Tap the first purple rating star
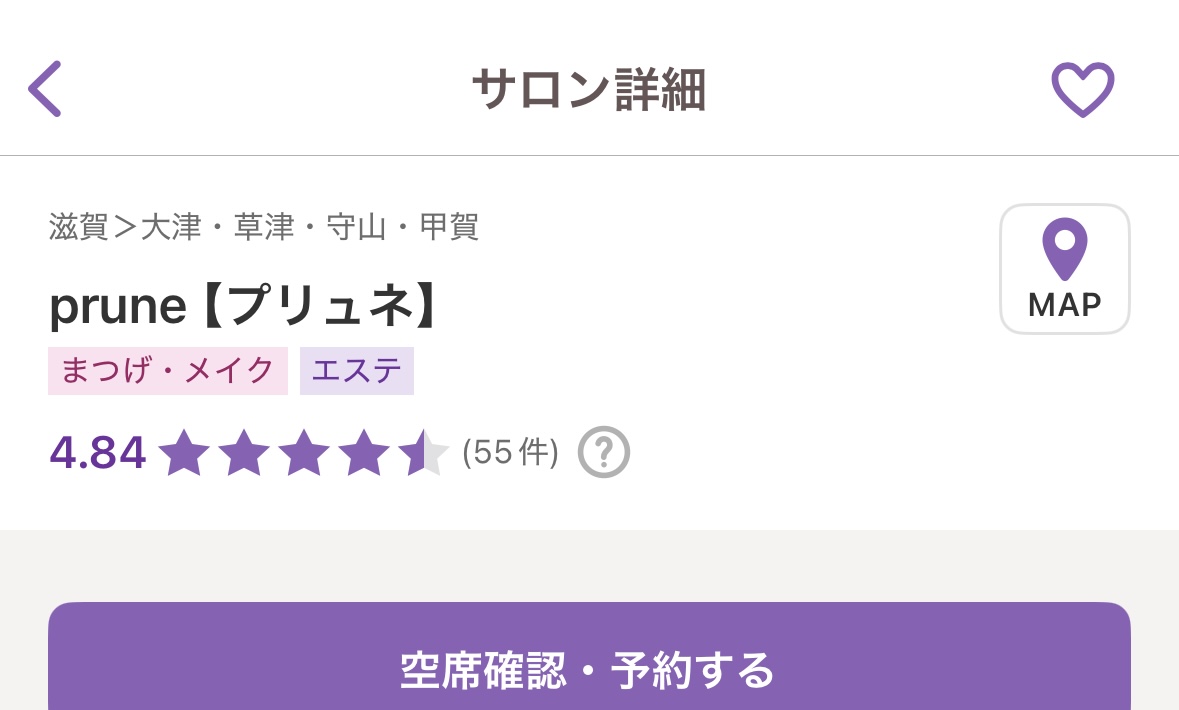This screenshot has width=1179, height=710. tap(183, 452)
